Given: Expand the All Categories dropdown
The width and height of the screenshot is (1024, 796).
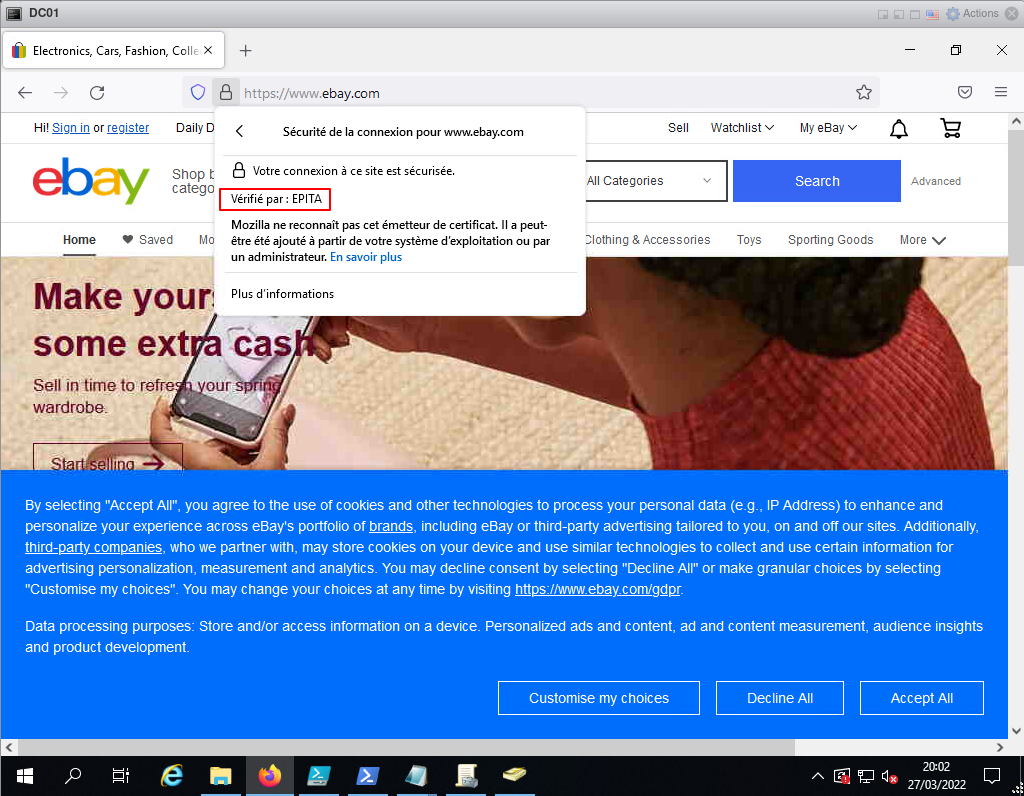Looking at the screenshot, I should point(649,181).
